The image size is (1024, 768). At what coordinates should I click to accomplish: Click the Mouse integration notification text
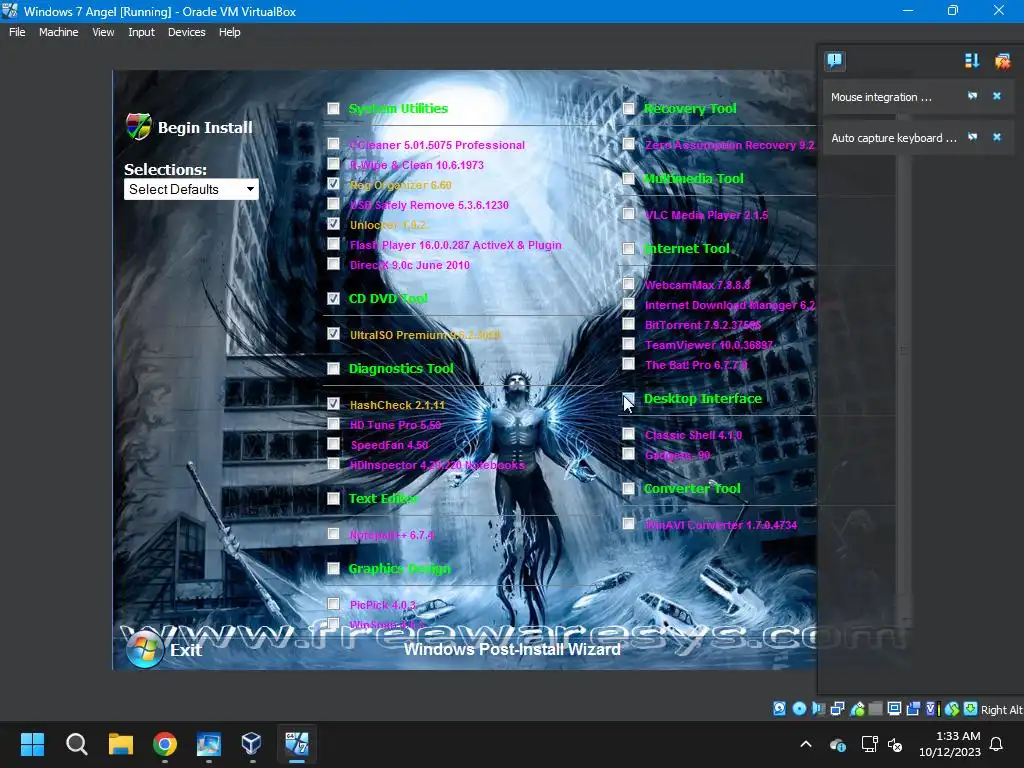pos(881,97)
